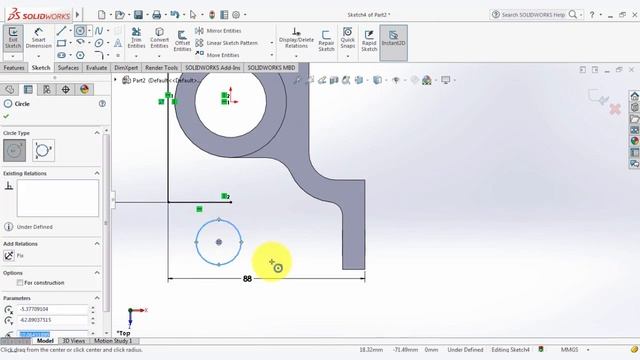Screen dimensions: 640x360
Task: Collapse the Circle Type section
Action: coord(97,133)
